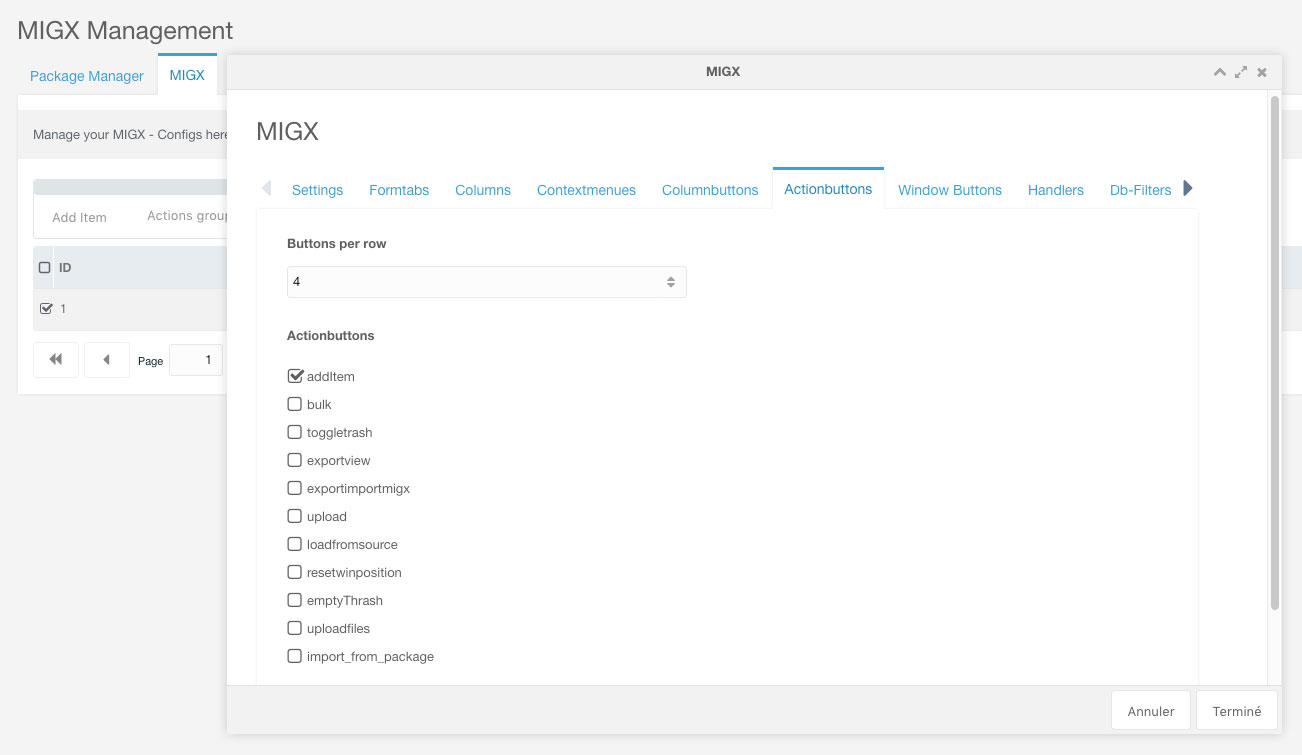Click the MIGX window title bar text
The height and width of the screenshot is (755, 1302).
(x=723, y=72)
